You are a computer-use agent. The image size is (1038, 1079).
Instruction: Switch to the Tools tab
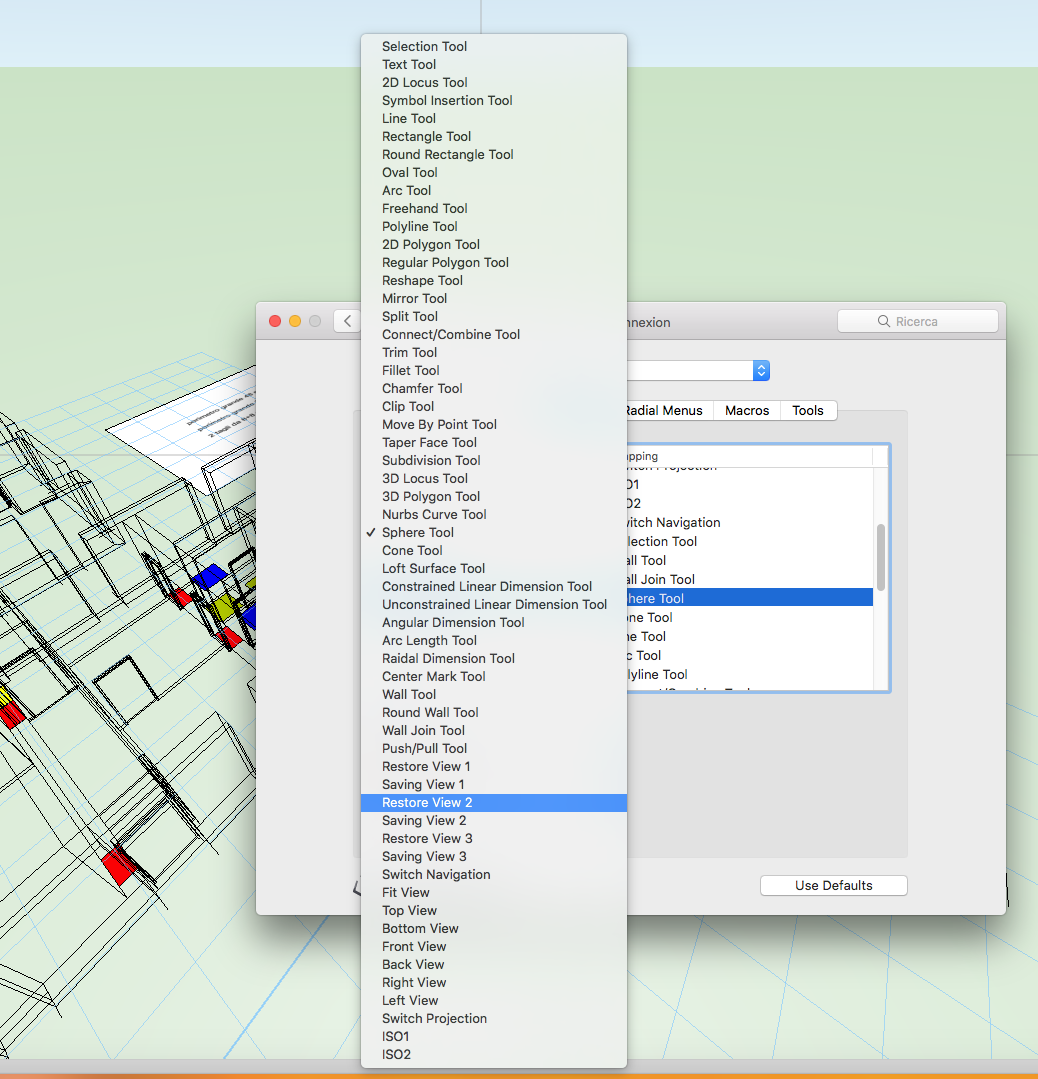point(808,410)
